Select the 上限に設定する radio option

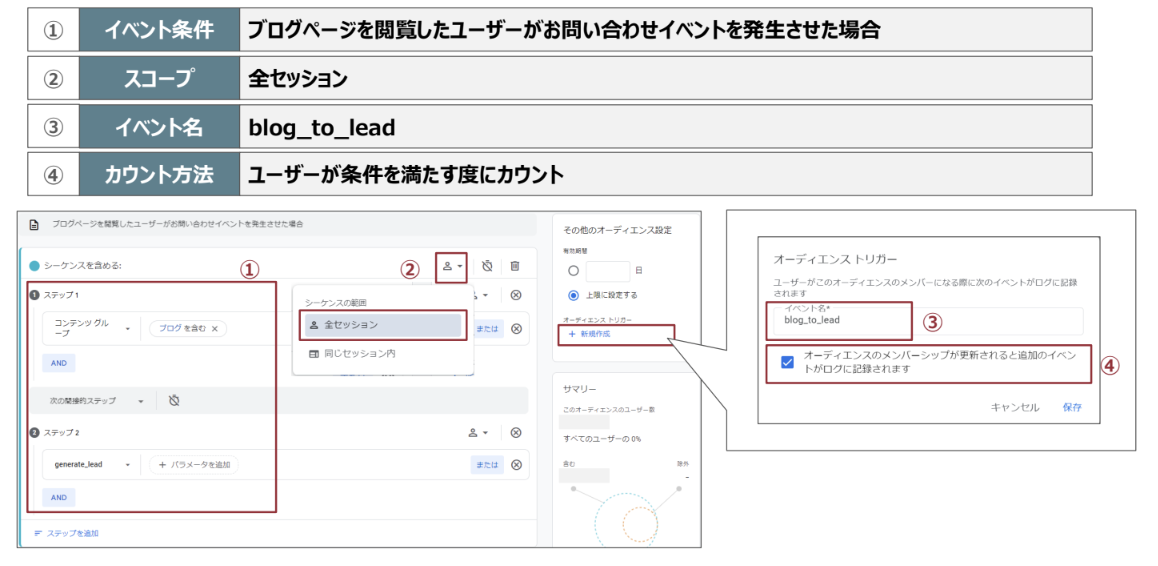(573, 295)
